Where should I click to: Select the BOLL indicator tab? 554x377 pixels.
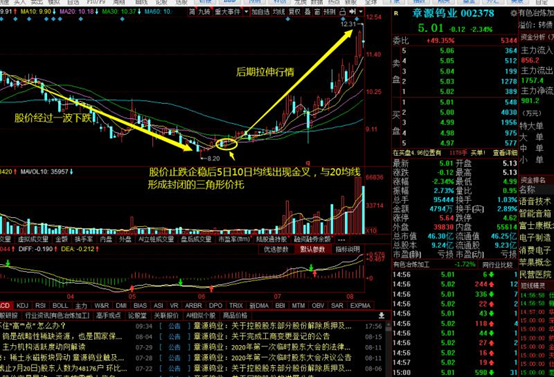coord(60,305)
